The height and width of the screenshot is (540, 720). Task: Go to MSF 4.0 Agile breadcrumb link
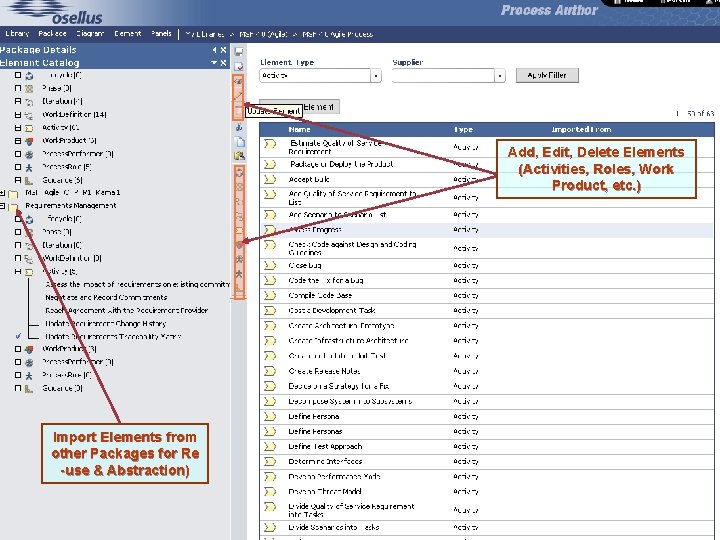263,34
